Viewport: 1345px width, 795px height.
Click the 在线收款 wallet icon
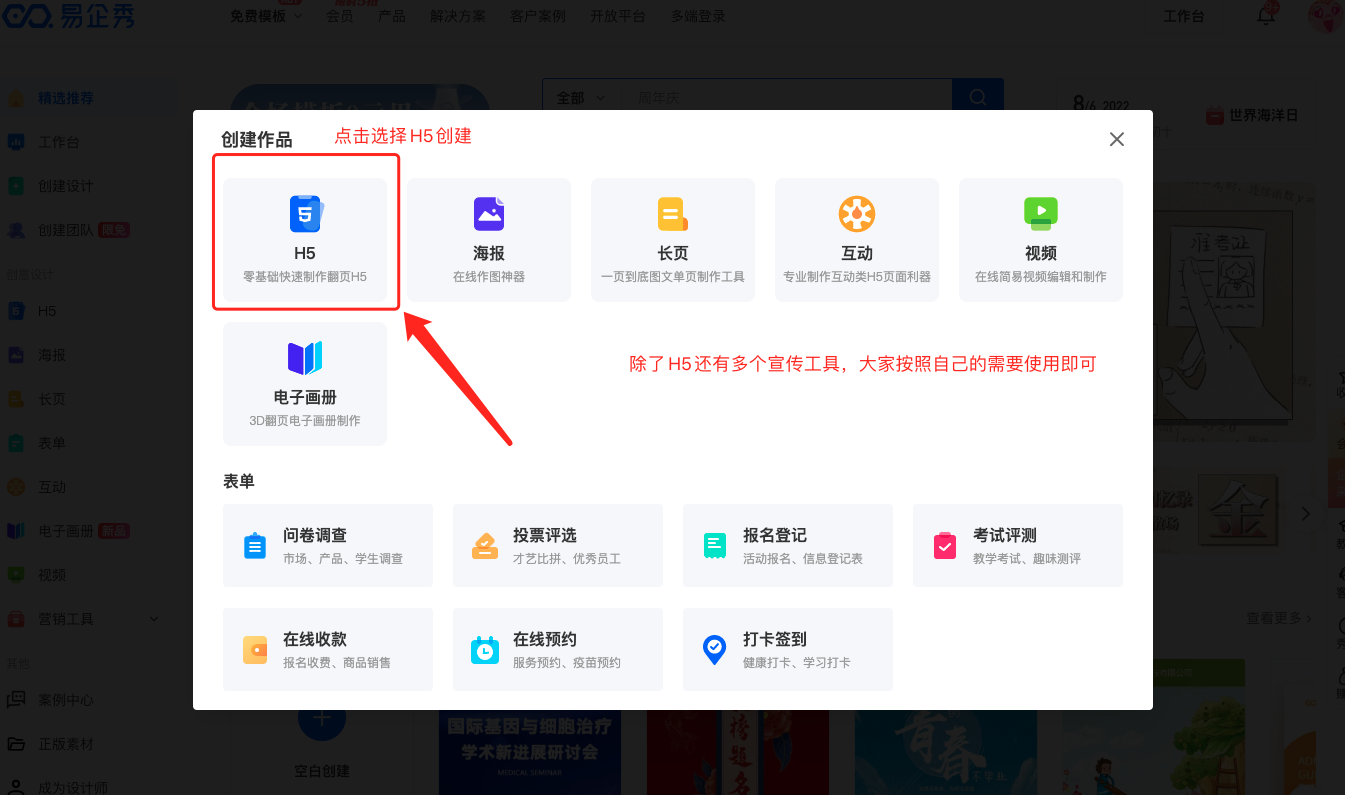tap(255, 650)
